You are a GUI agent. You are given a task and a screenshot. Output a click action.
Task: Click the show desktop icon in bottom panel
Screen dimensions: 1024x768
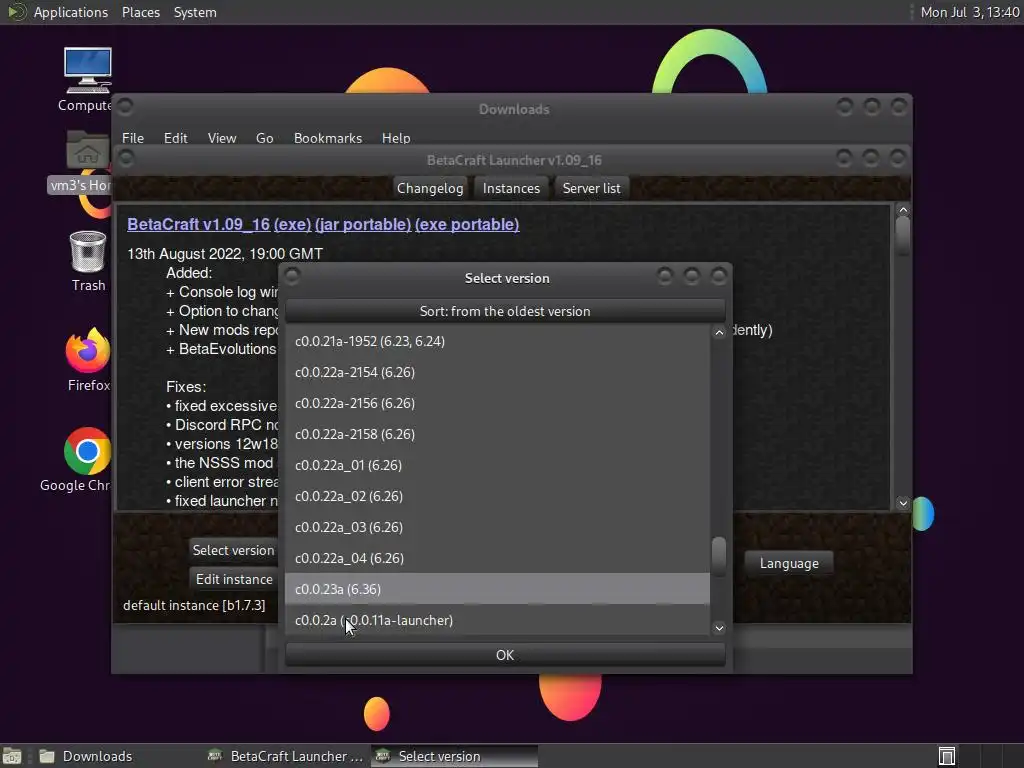(x=12, y=756)
